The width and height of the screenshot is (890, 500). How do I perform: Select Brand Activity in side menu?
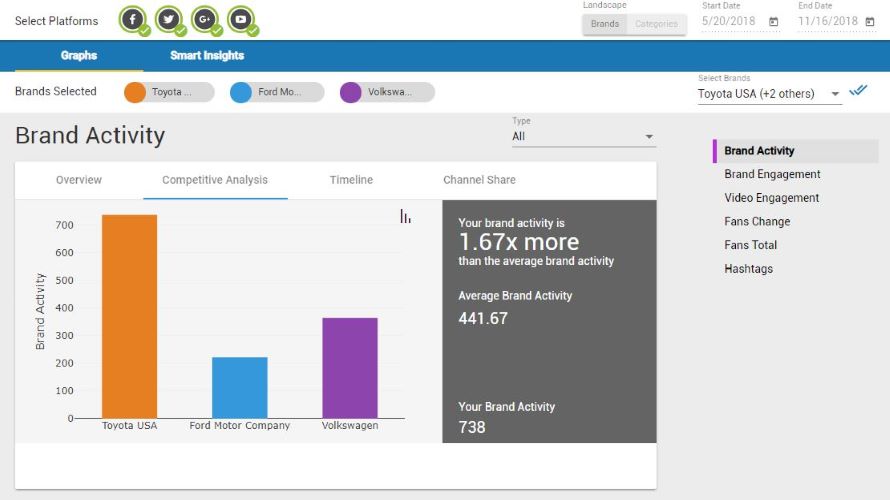click(795, 151)
